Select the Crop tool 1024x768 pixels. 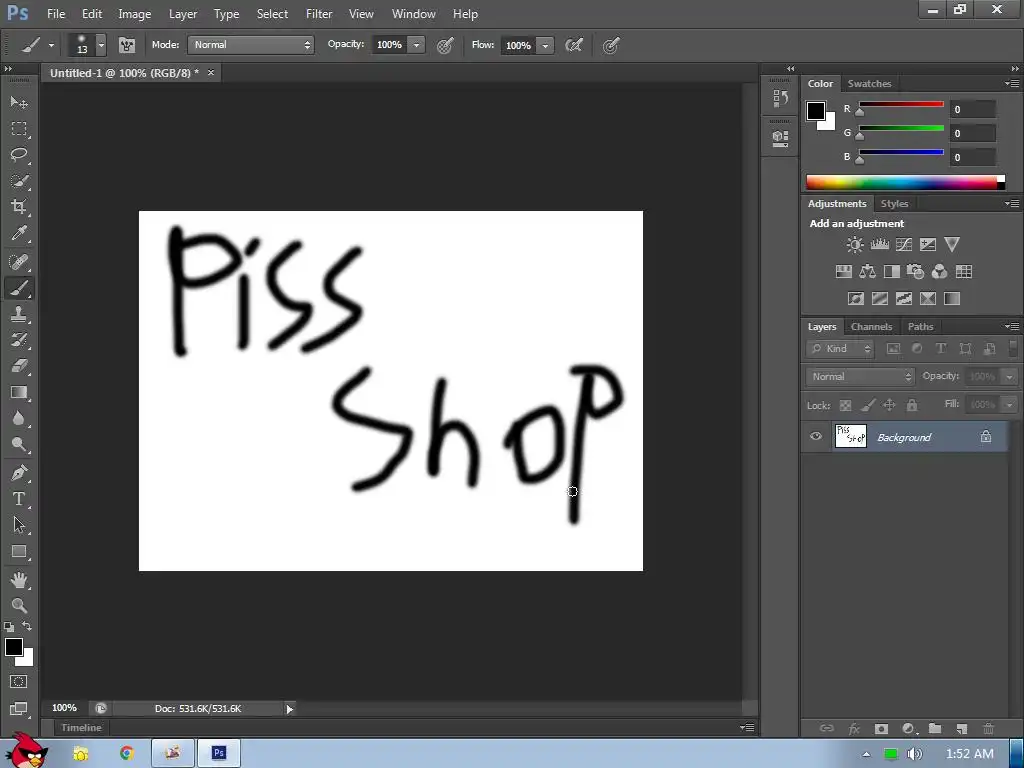pyautogui.click(x=19, y=207)
